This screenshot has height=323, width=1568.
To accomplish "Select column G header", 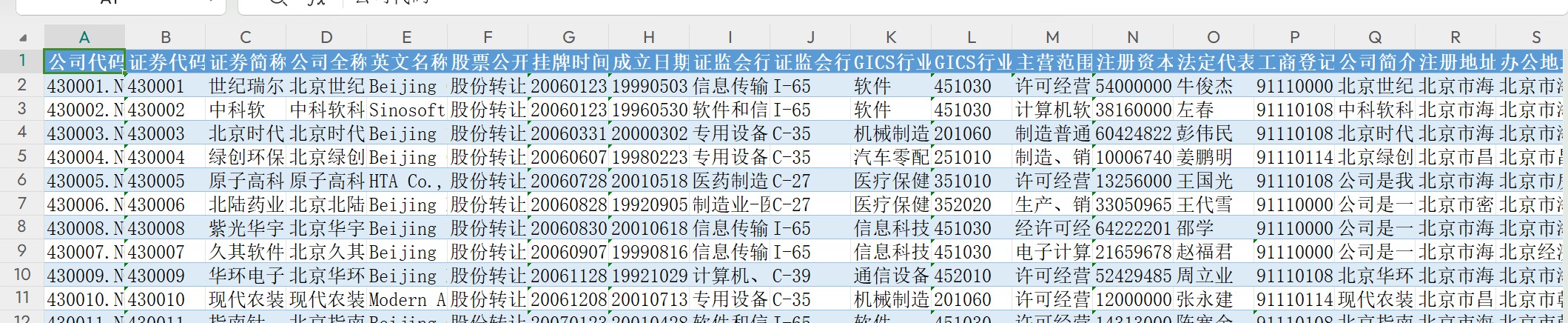I will coord(568,37).
